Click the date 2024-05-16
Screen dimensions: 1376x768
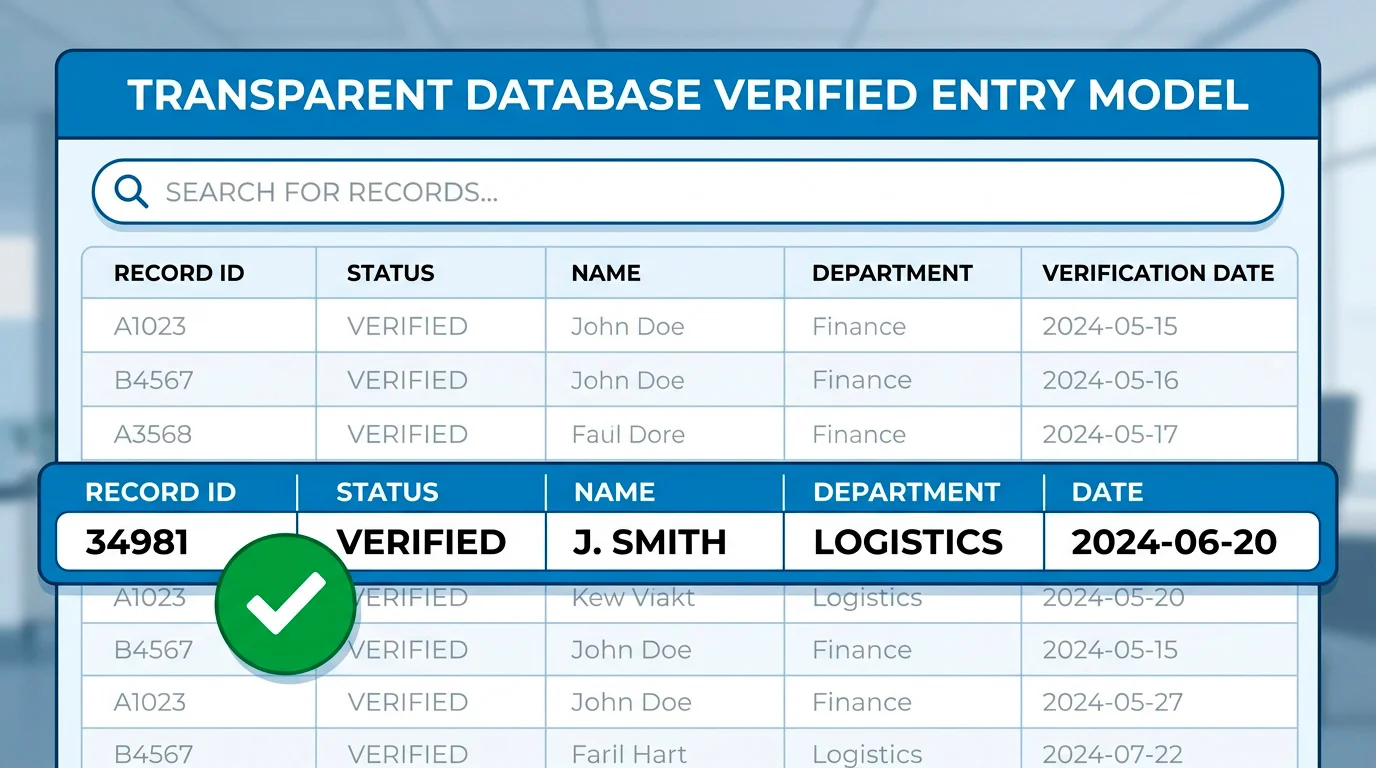pyautogui.click(x=1110, y=380)
